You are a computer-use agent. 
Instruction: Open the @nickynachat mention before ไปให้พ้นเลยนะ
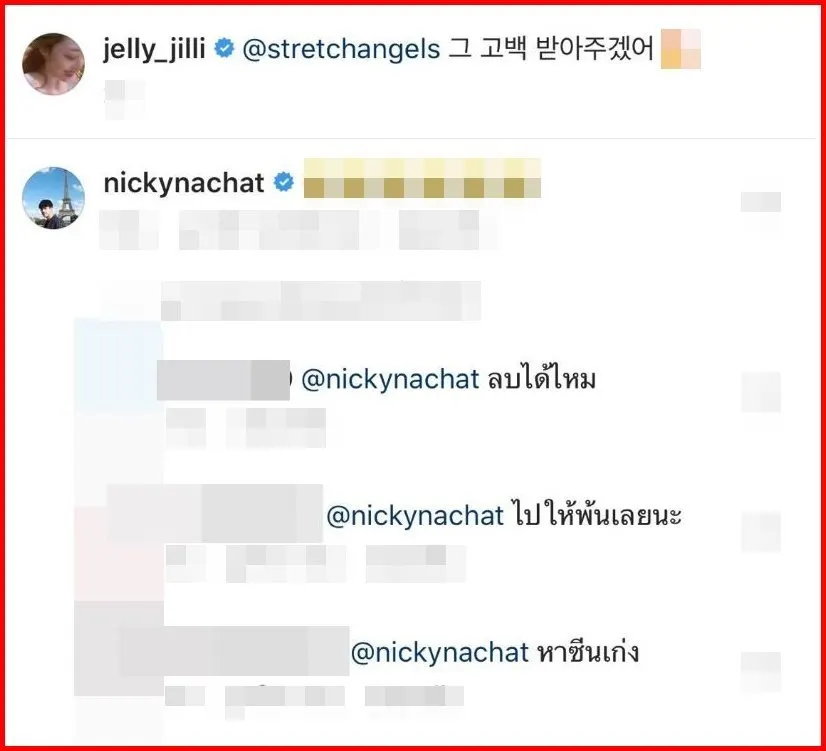click(x=415, y=516)
